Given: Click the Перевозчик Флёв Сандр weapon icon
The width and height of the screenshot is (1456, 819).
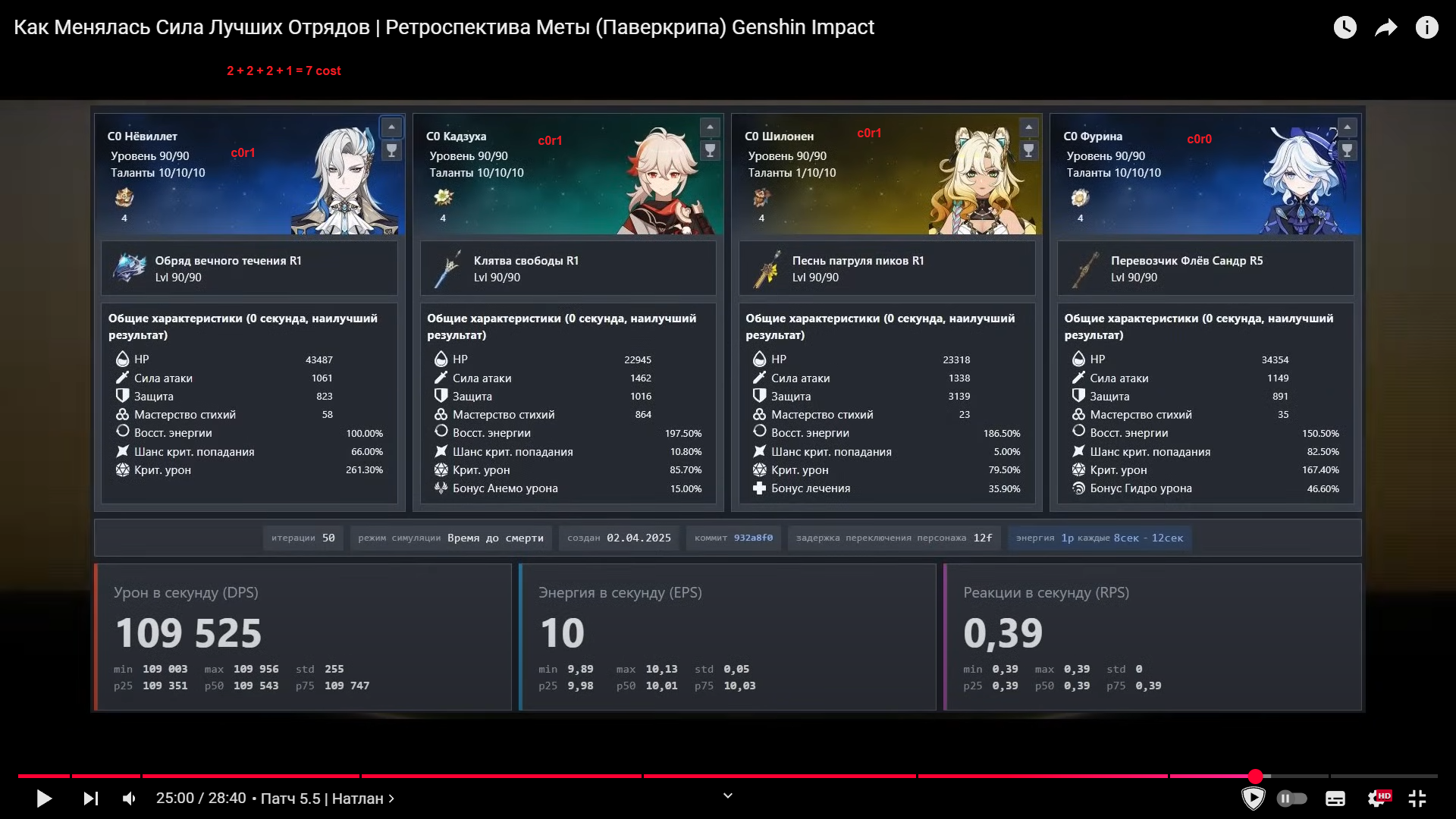Looking at the screenshot, I should click(1085, 268).
